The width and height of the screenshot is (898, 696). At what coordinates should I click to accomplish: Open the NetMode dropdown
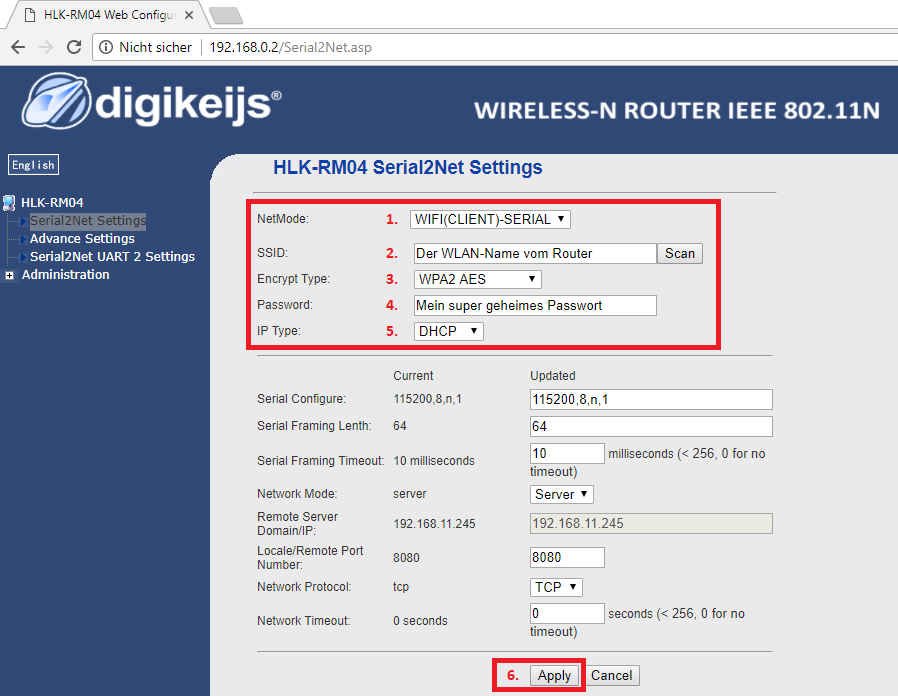490,219
